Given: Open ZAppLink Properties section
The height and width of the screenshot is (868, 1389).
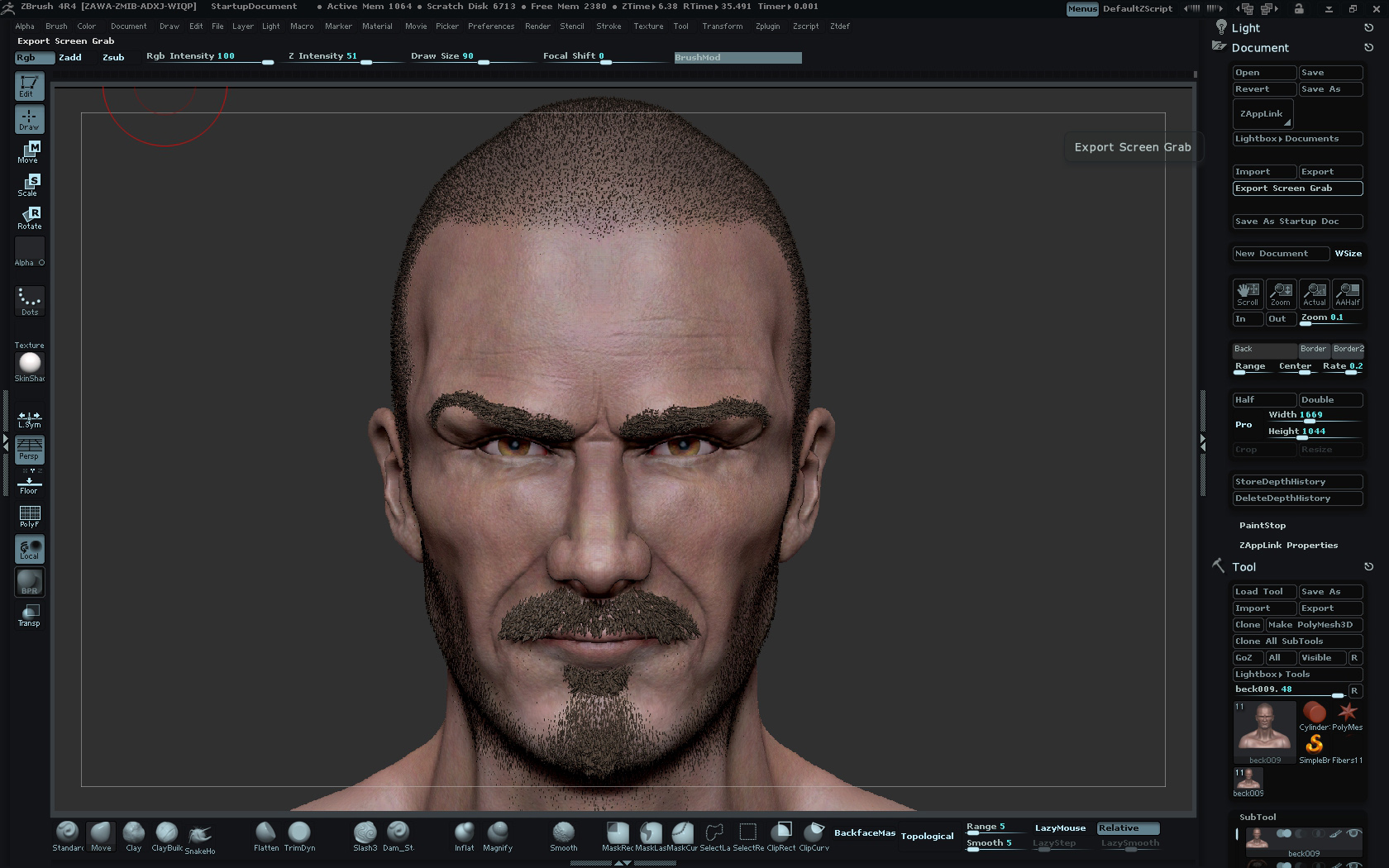Looking at the screenshot, I should click(x=1288, y=546).
